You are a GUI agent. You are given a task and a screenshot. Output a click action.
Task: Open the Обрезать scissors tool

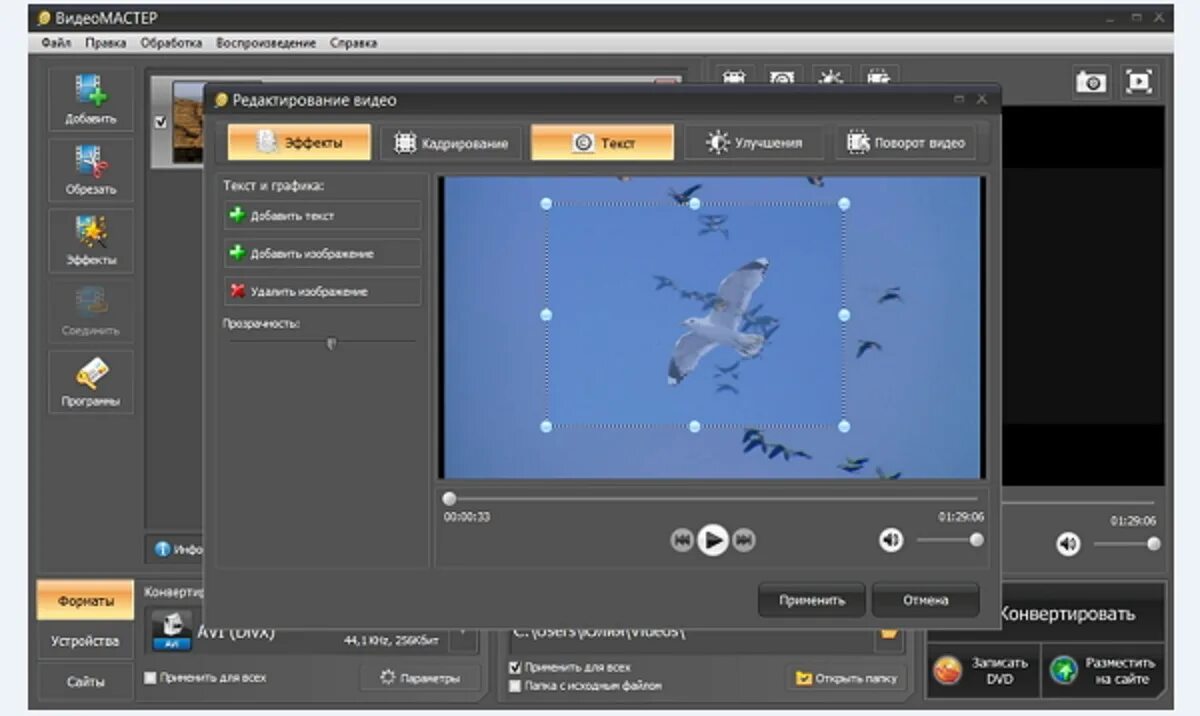(x=91, y=170)
